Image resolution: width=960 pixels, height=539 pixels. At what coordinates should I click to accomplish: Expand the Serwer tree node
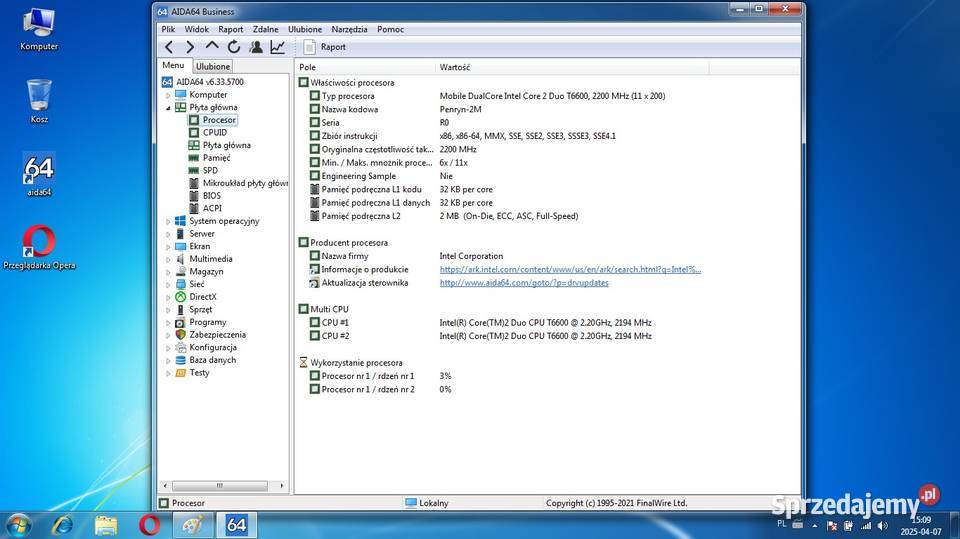click(x=168, y=234)
